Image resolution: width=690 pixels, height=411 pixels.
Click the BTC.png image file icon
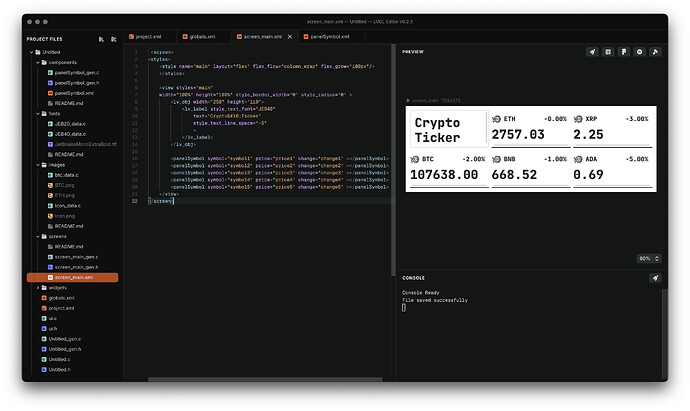[50, 185]
